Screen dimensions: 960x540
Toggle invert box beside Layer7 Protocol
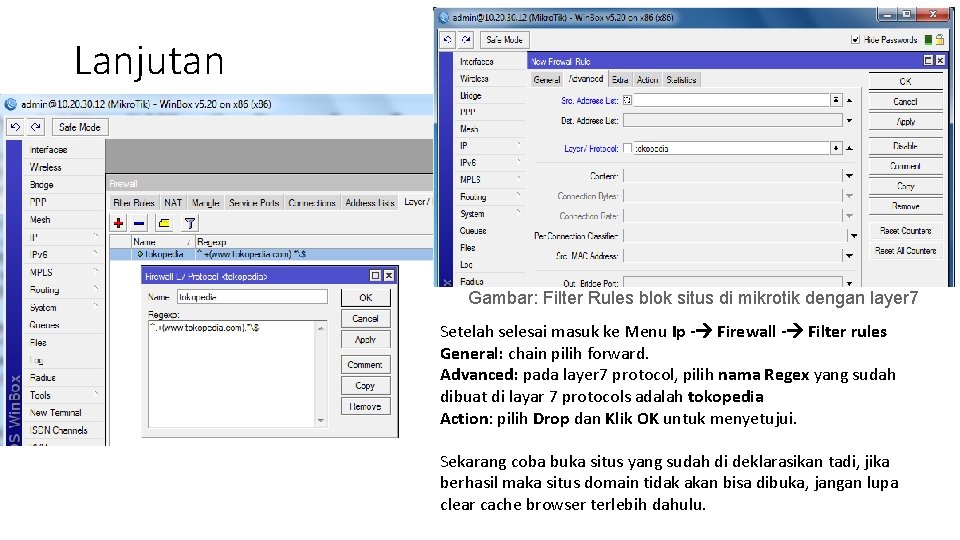pyautogui.click(x=628, y=148)
